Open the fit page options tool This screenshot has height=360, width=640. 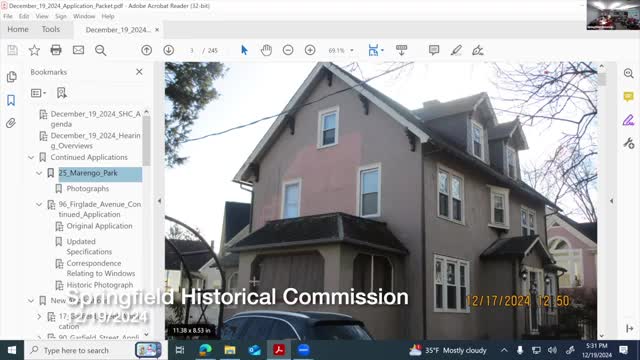(x=373, y=50)
